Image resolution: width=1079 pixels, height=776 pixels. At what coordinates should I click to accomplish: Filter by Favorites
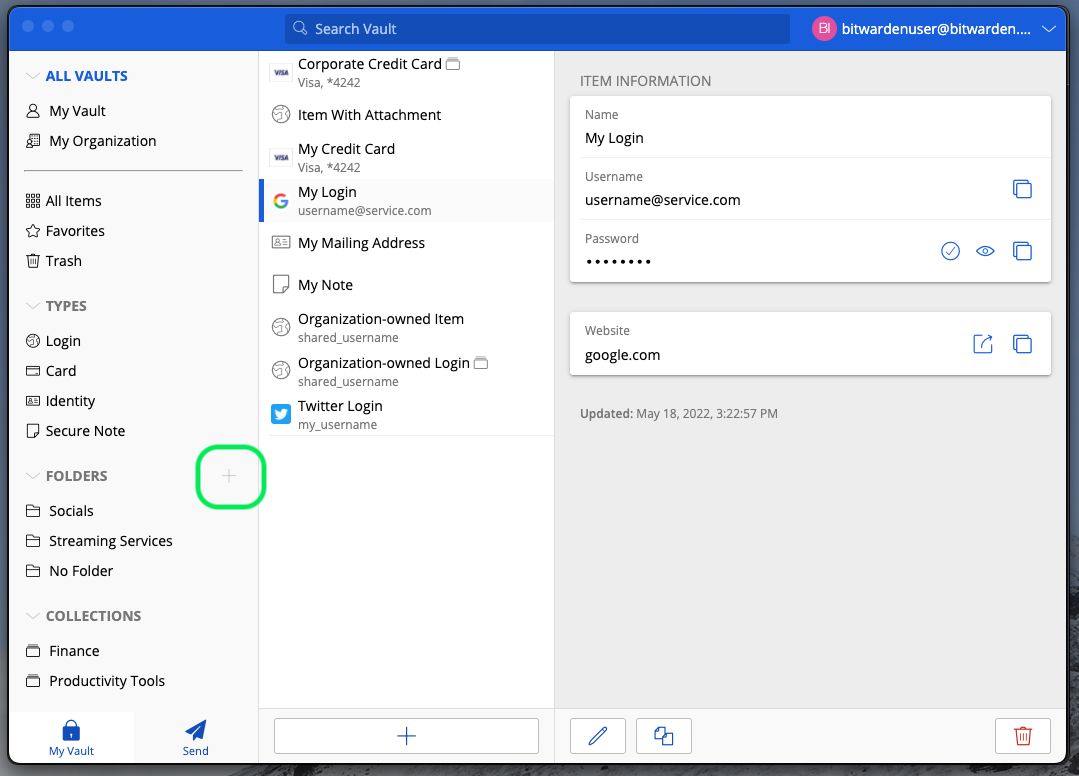[65, 231]
